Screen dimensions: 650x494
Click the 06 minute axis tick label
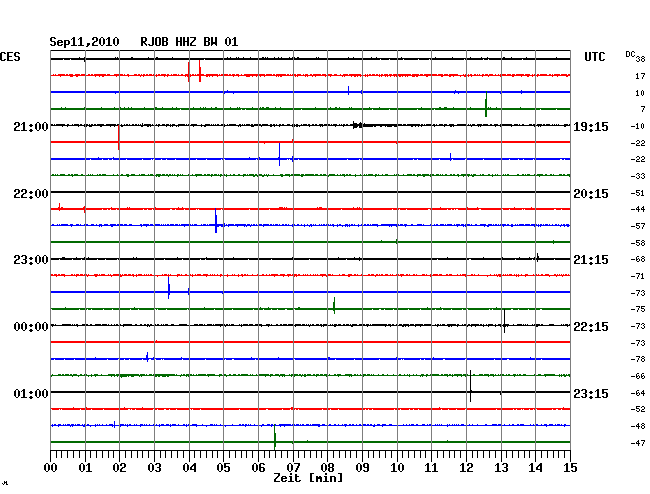[x=258, y=468]
